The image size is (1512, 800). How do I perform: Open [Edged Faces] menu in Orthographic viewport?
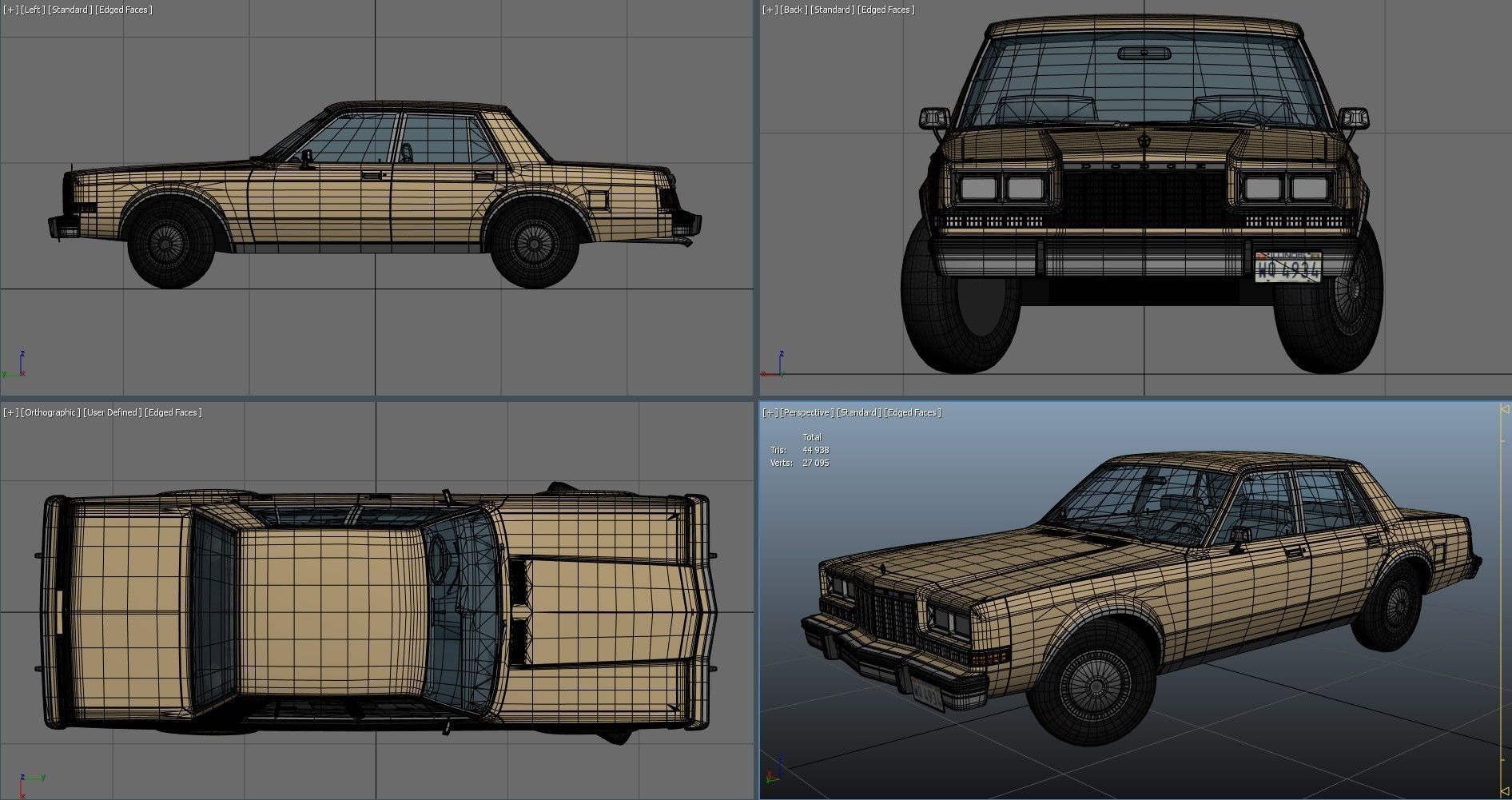(x=173, y=412)
